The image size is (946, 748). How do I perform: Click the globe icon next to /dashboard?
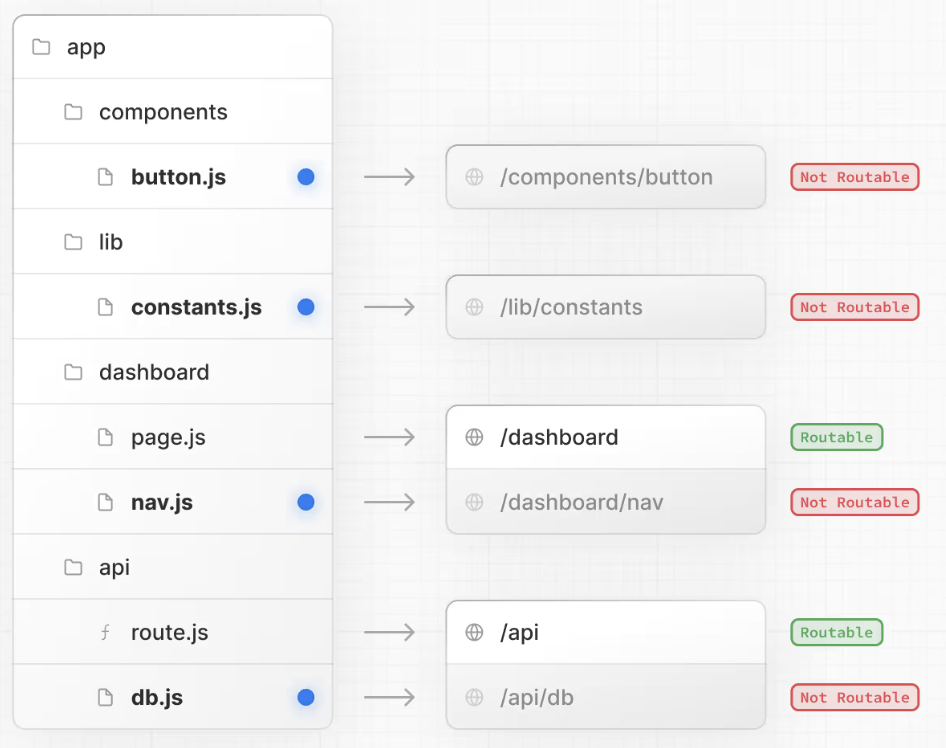(475, 437)
